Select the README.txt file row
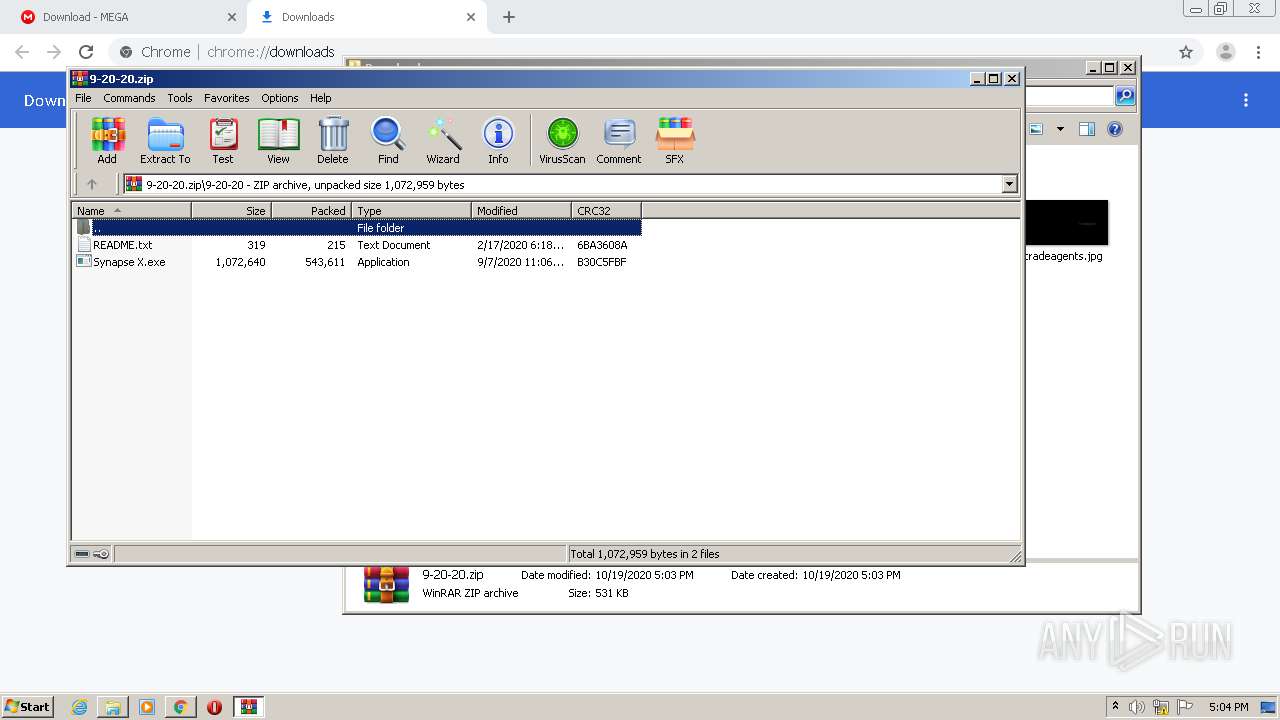This screenshot has height=720, width=1280. (357, 245)
